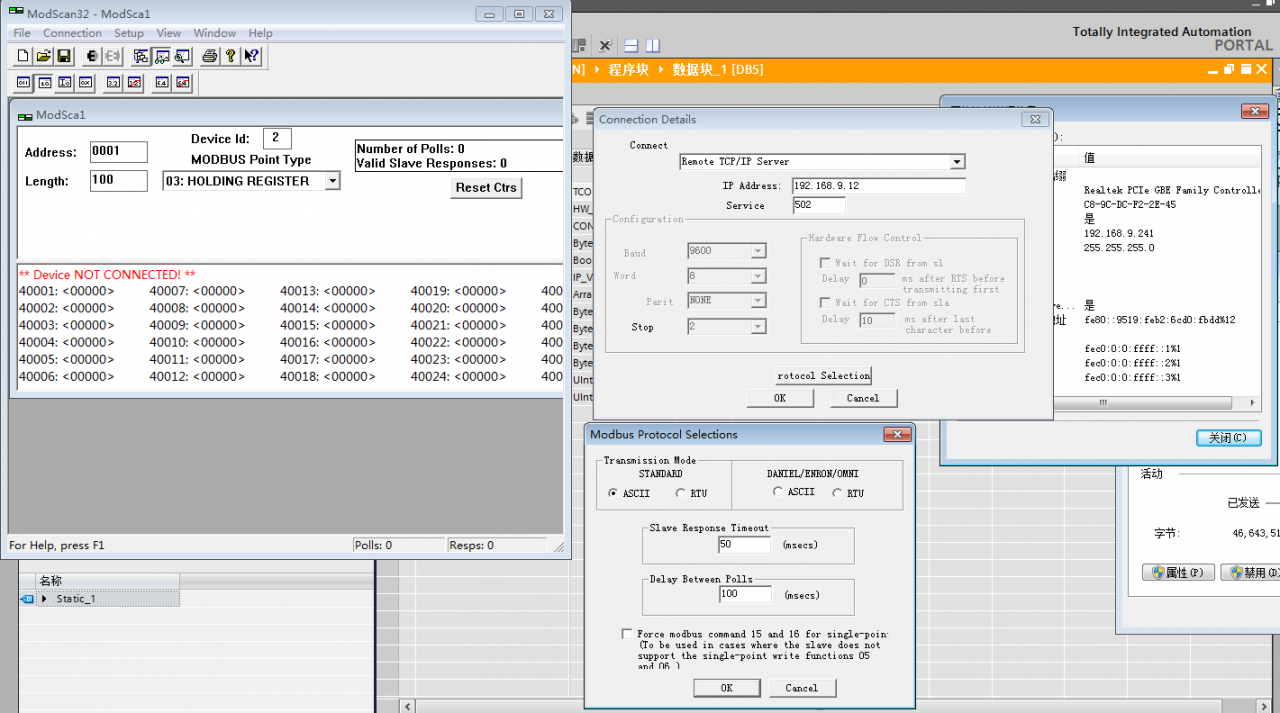Select floating point display icon

[113, 83]
